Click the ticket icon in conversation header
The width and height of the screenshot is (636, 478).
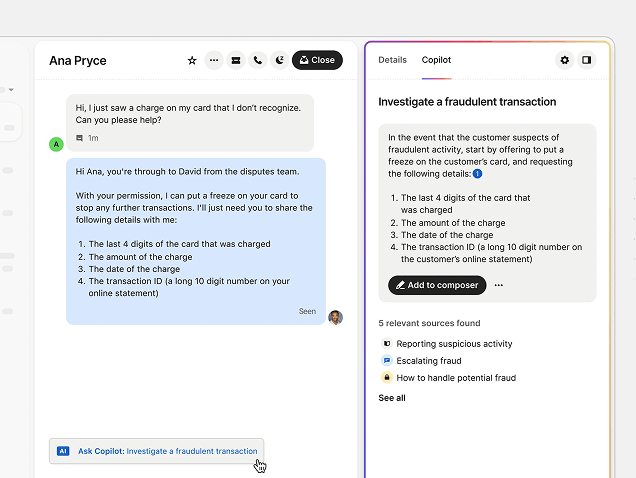point(235,60)
